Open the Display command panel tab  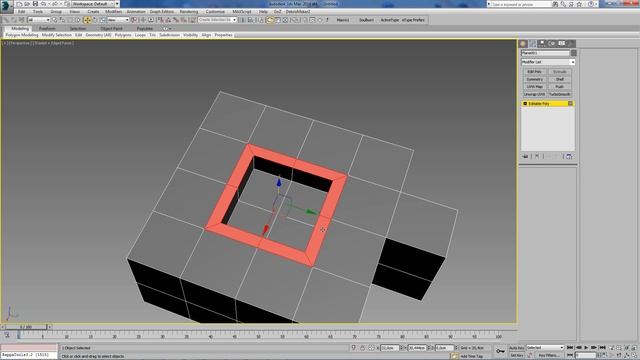pyautogui.click(x=562, y=43)
